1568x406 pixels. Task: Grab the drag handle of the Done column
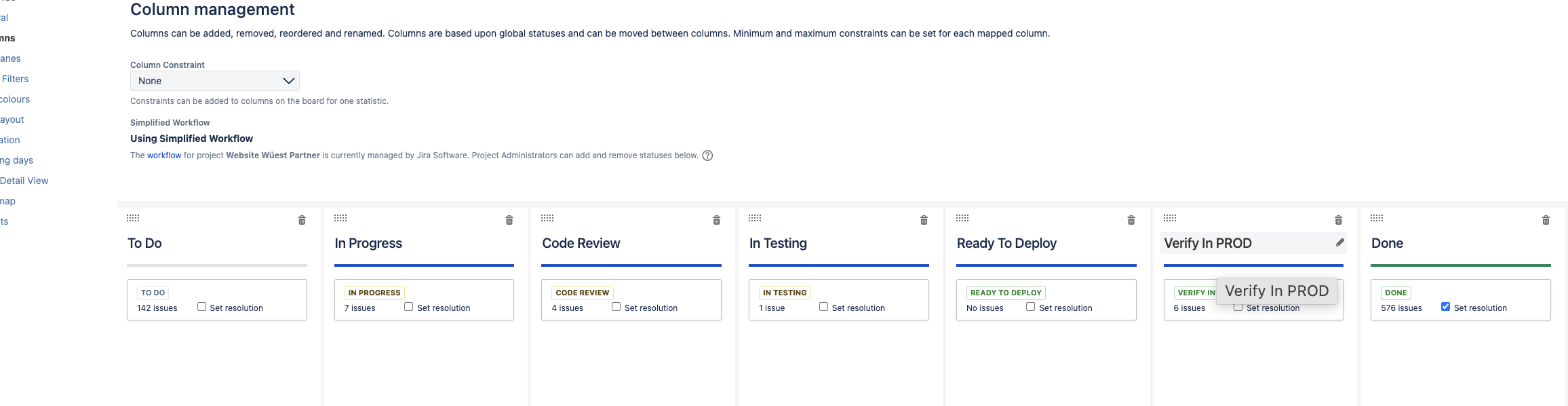click(1377, 218)
